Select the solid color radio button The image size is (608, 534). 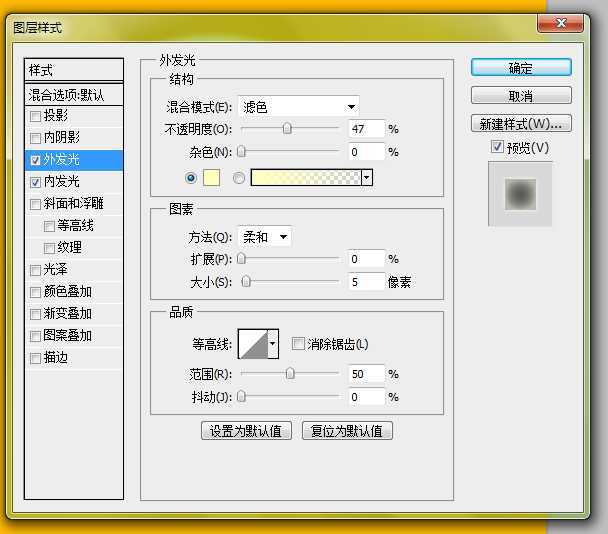coord(190,178)
